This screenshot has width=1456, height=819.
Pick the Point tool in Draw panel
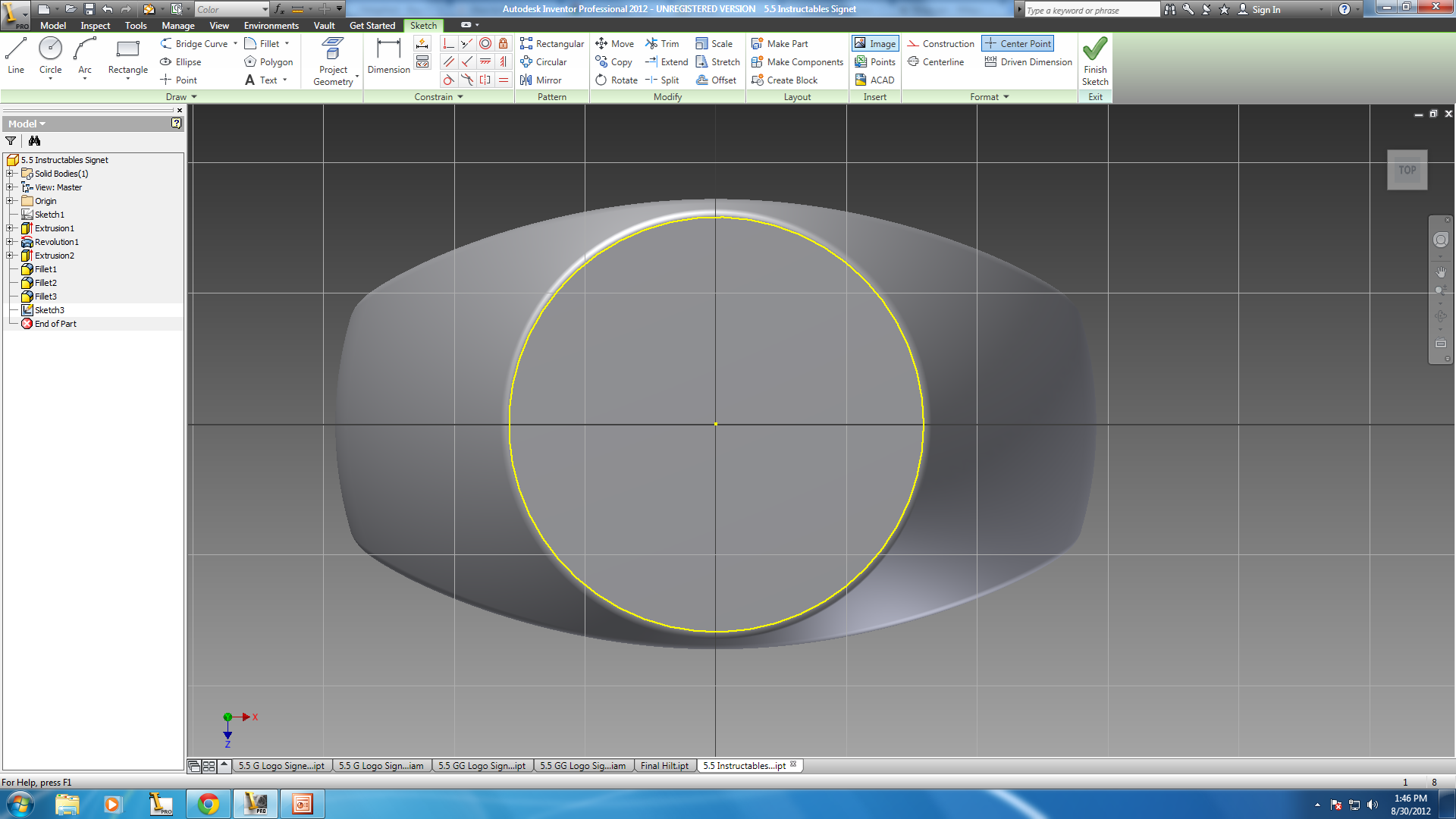tap(179, 80)
